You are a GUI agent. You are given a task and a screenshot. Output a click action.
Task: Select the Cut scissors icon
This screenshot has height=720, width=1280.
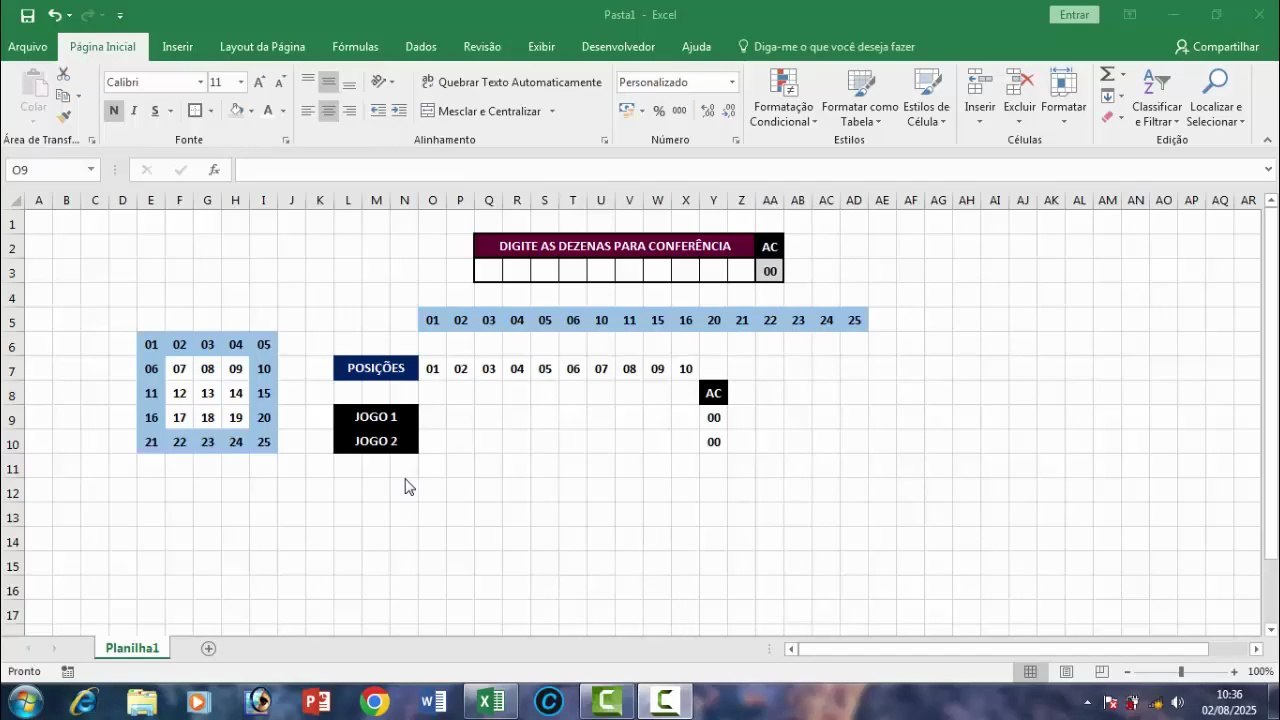pos(64,75)
